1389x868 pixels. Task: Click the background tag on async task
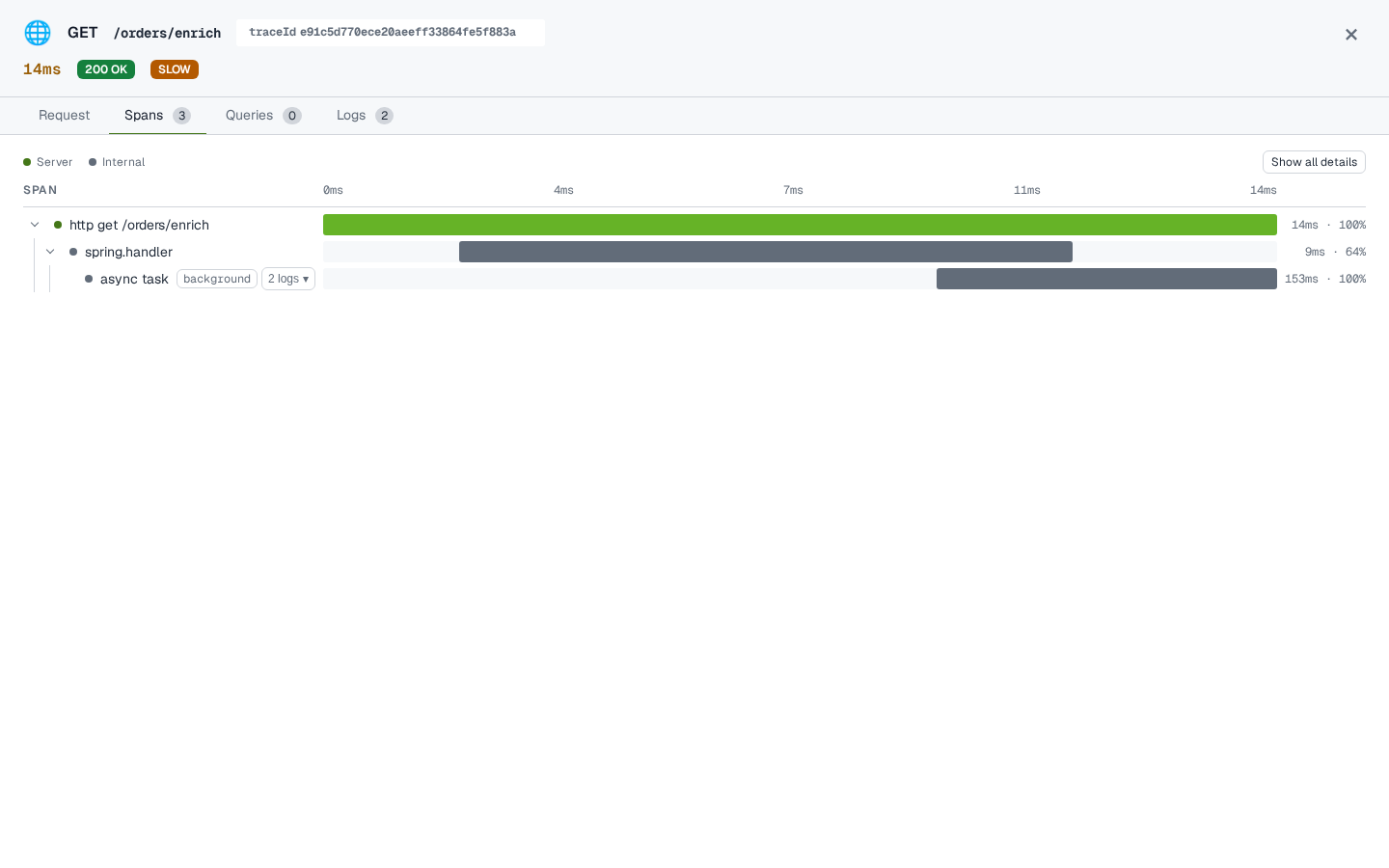(217, 279)
